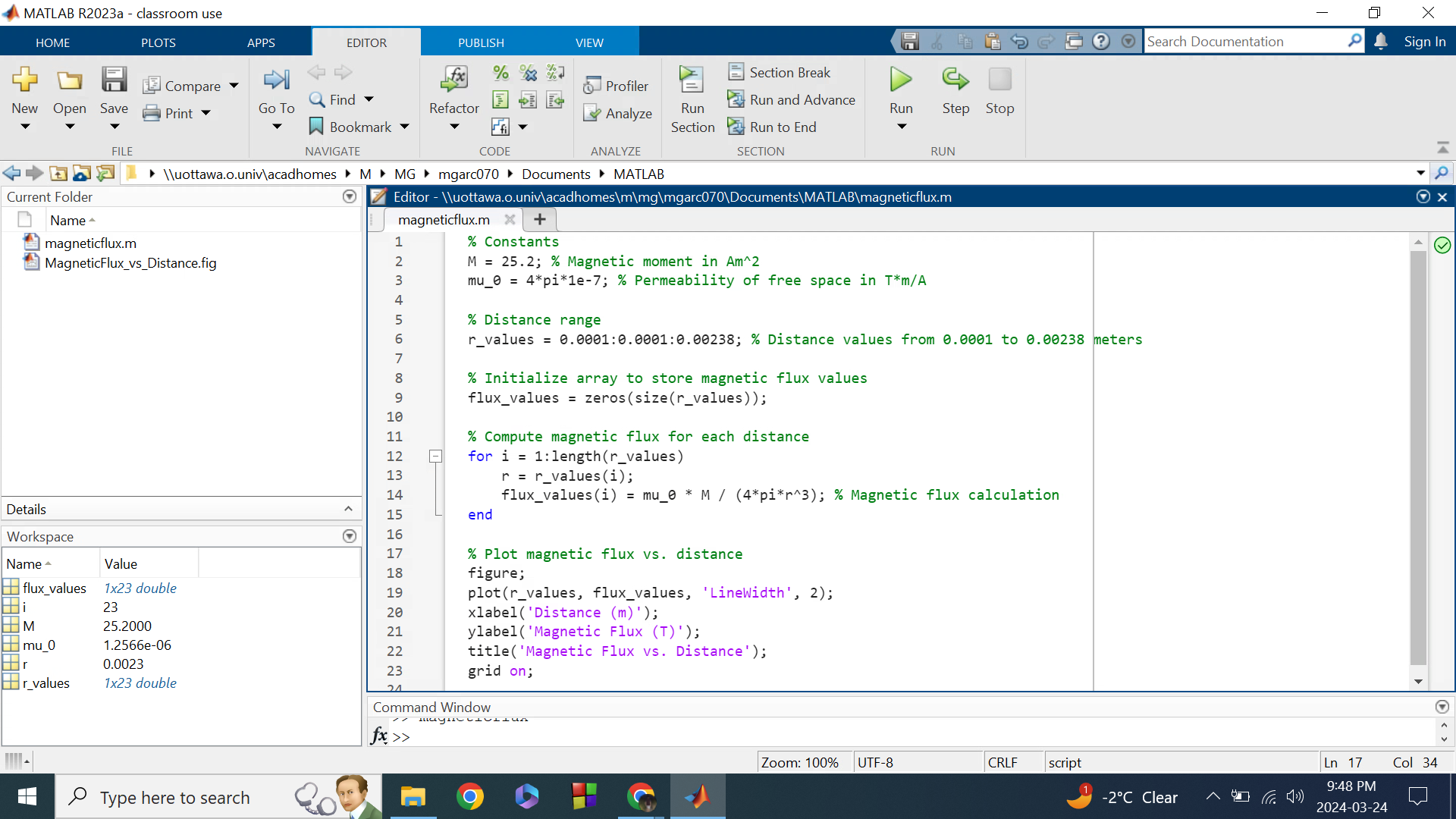Click the Save floppy disk icon
The height and width of the screenshot is (819, 1456).
pyautogui.click(x=114, y=80)
